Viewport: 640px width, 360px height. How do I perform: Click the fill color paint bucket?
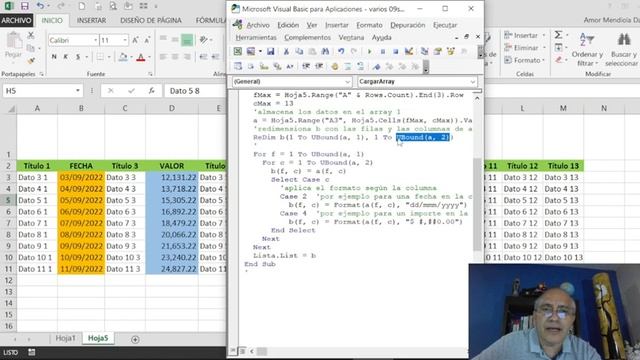coord(122,57)
